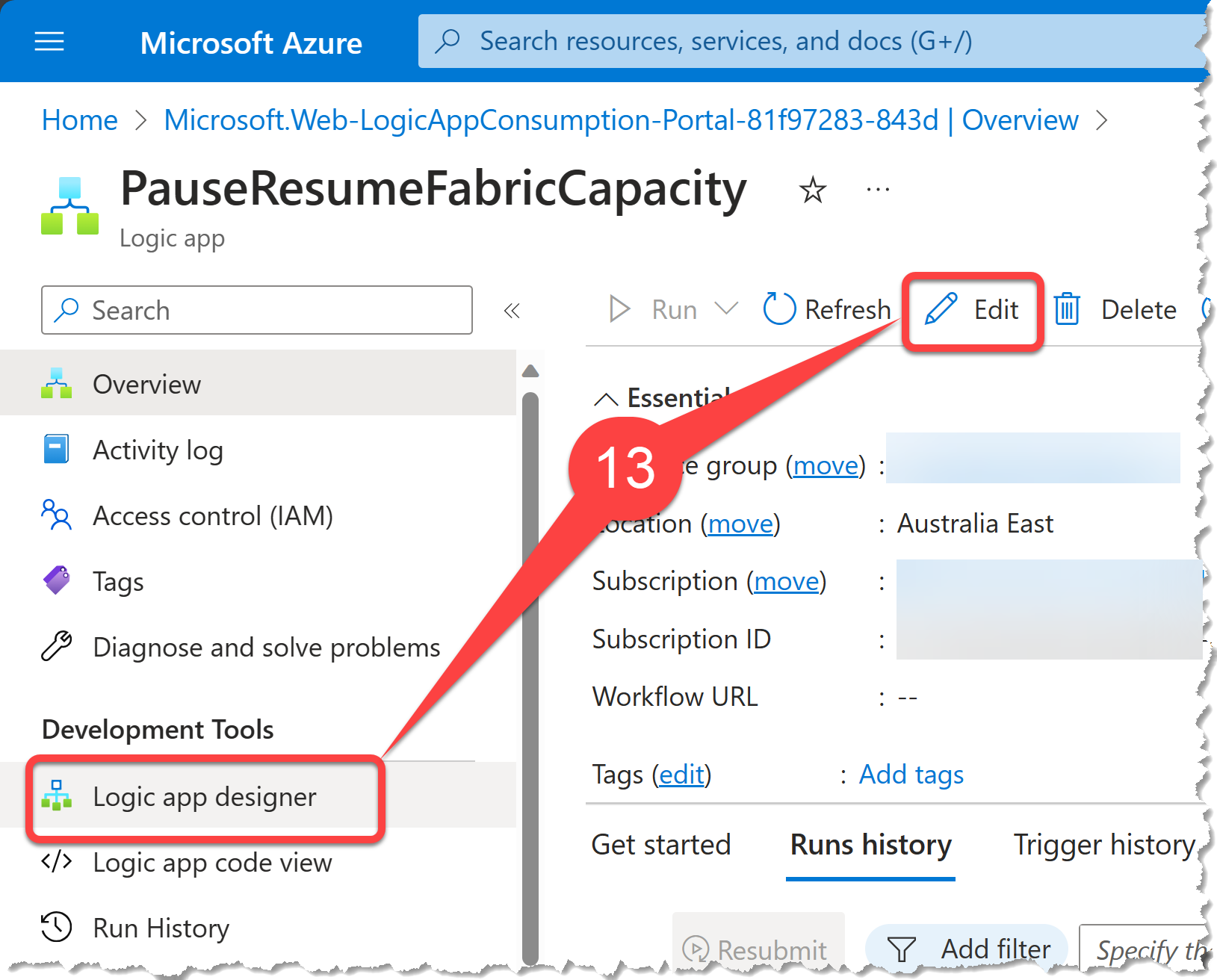
Task: Select Overview in the sidebar
Action: click(258, 383)
